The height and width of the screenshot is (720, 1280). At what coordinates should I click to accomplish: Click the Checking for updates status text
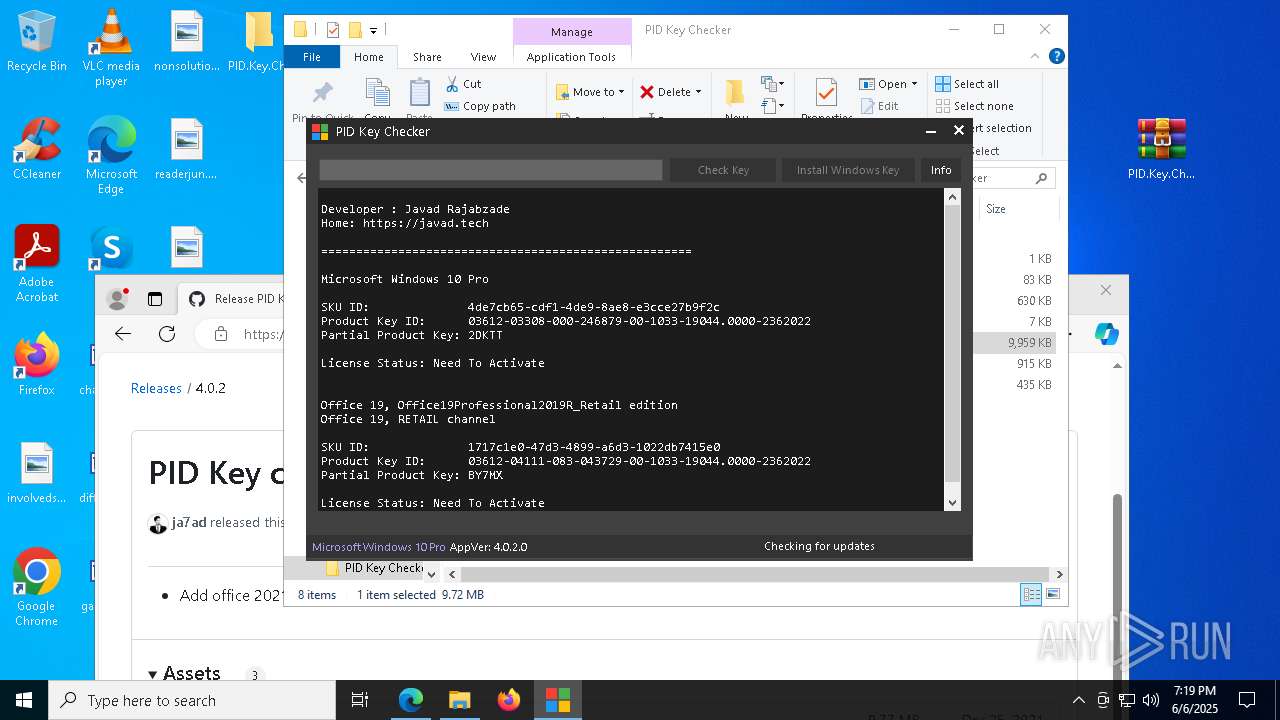click(819, 546)
